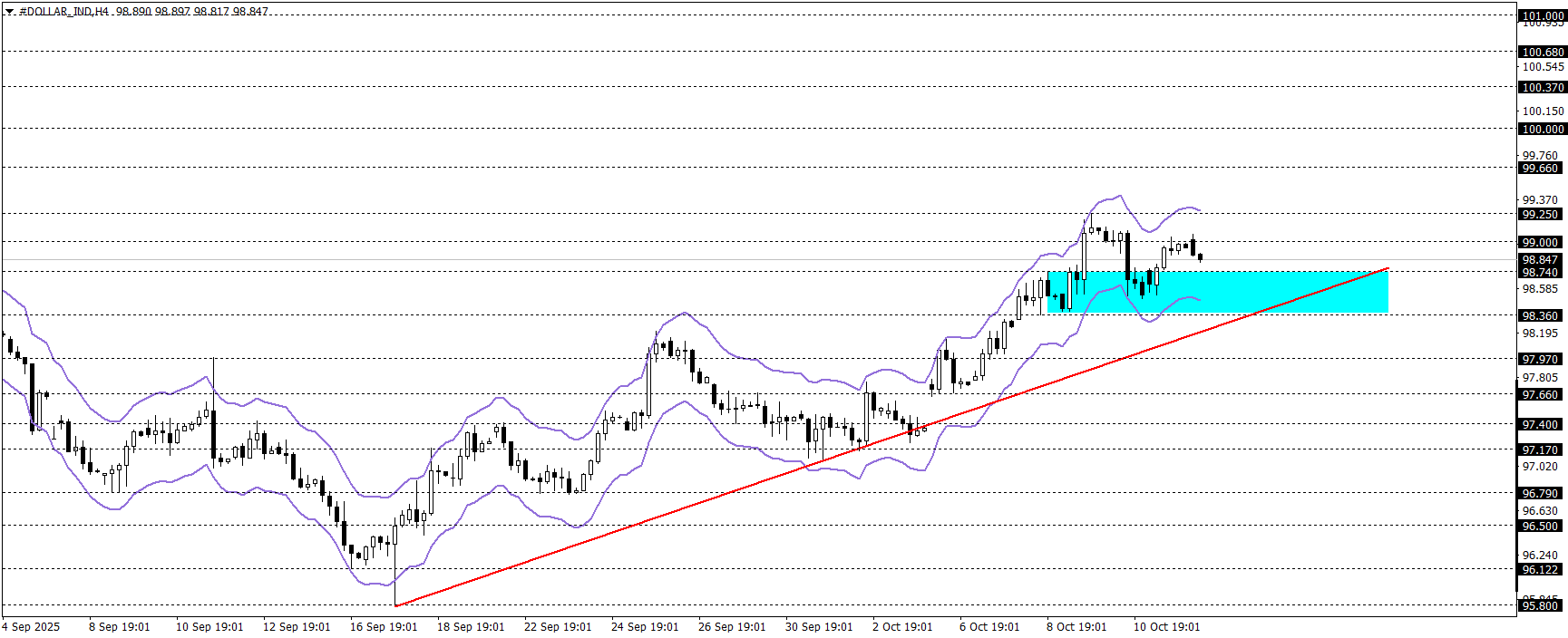Click the 100.680 price level label

click(1542, 53)
